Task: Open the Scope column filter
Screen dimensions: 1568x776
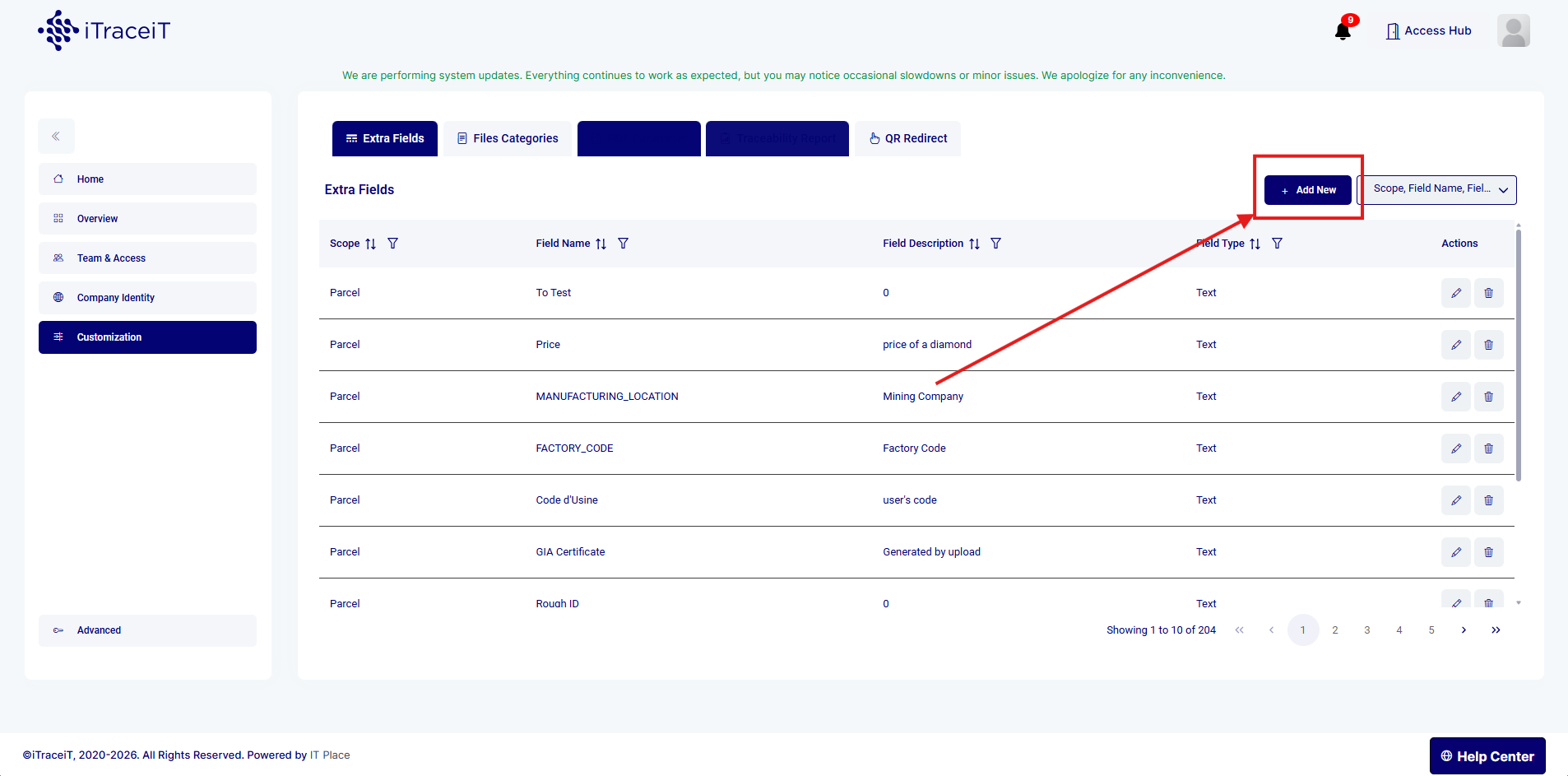Action: 392,244
